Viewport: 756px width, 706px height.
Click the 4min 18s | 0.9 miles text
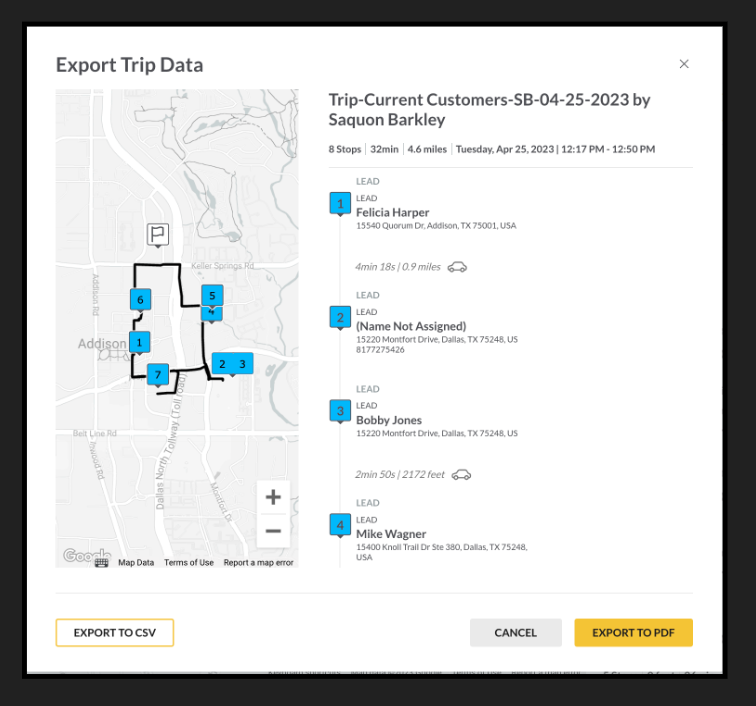point(398,267)
